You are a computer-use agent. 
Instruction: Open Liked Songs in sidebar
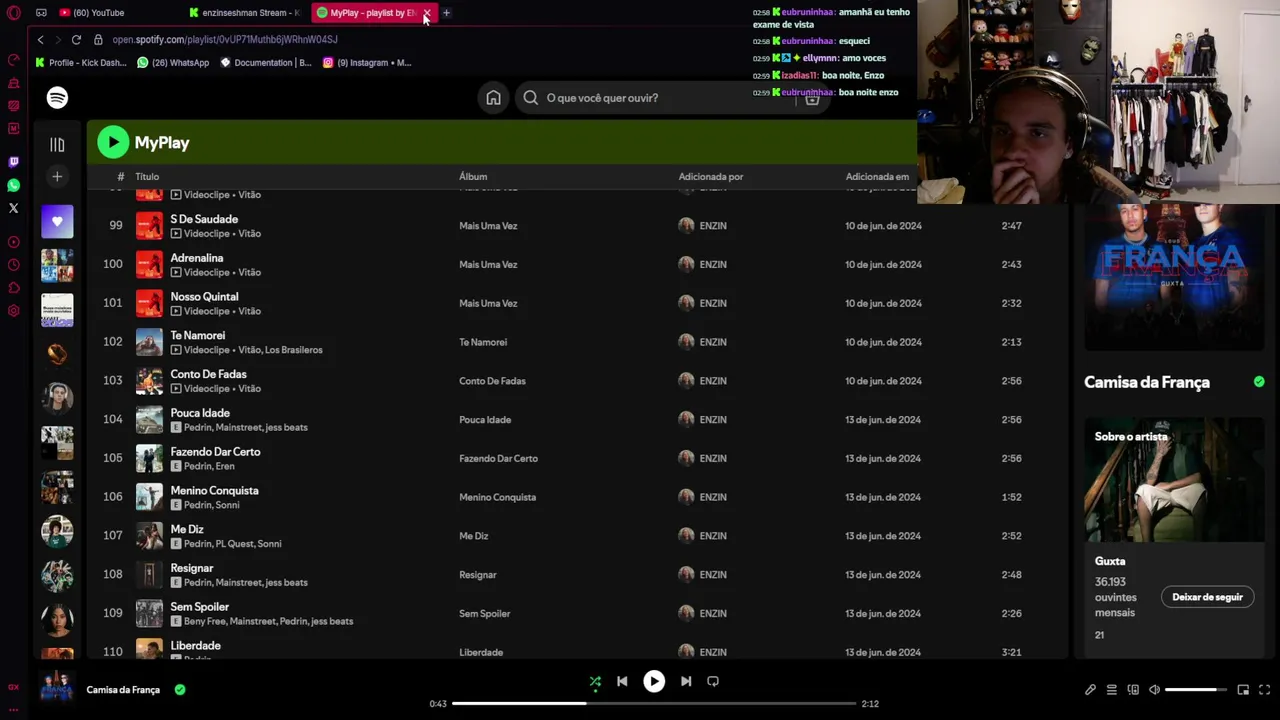pyautogui.click(x=57, y=221)
